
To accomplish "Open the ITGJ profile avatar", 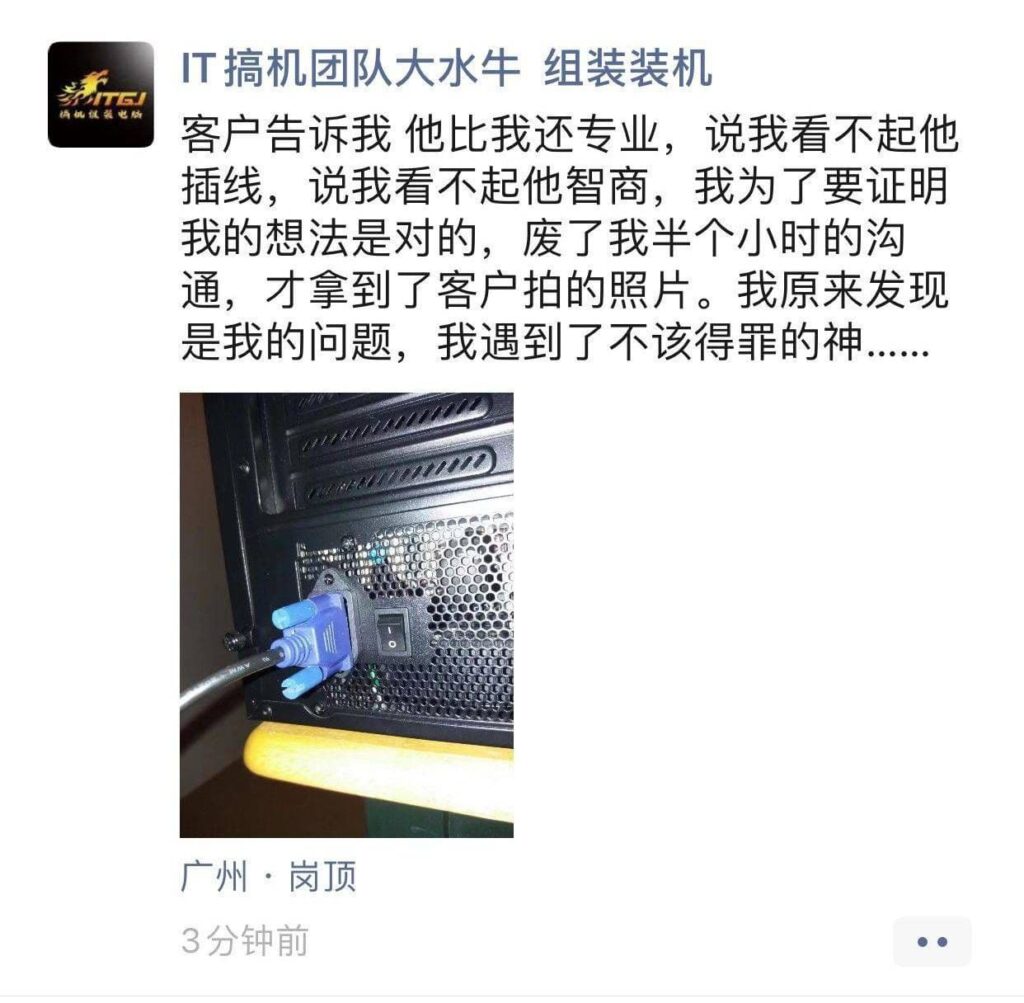I will click(101, 94).
